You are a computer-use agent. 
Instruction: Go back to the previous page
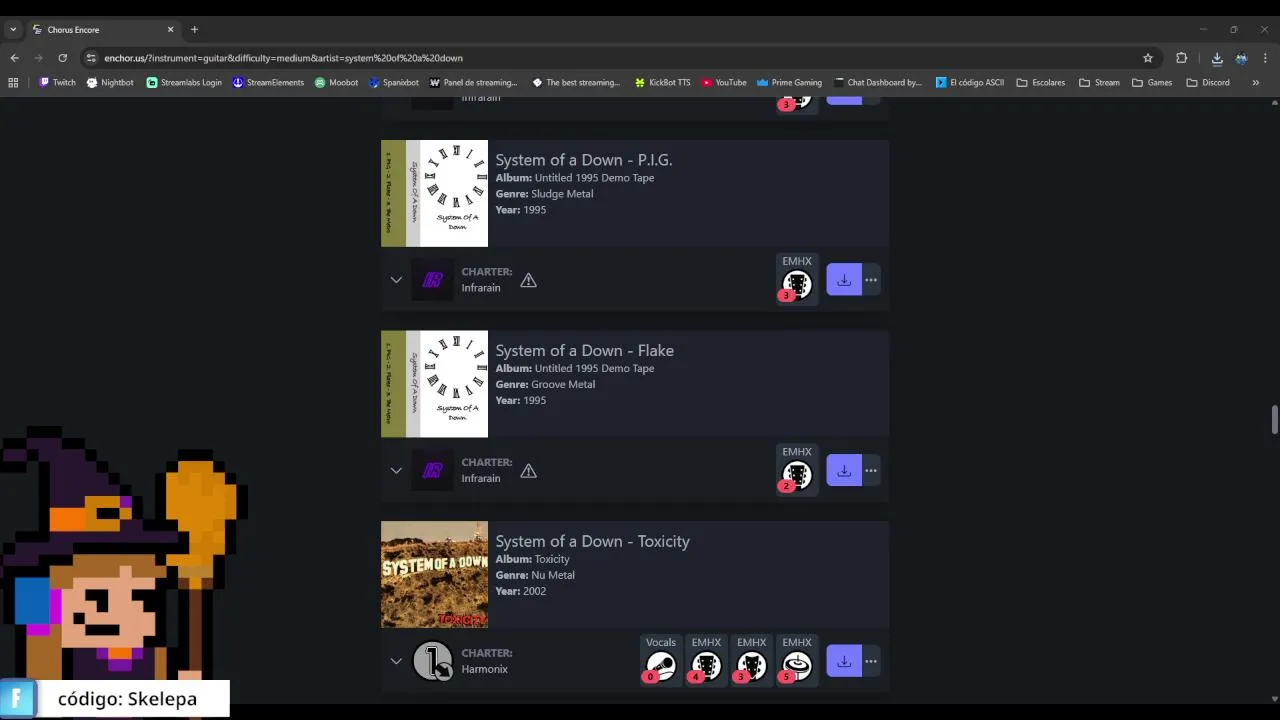point(14,58)
